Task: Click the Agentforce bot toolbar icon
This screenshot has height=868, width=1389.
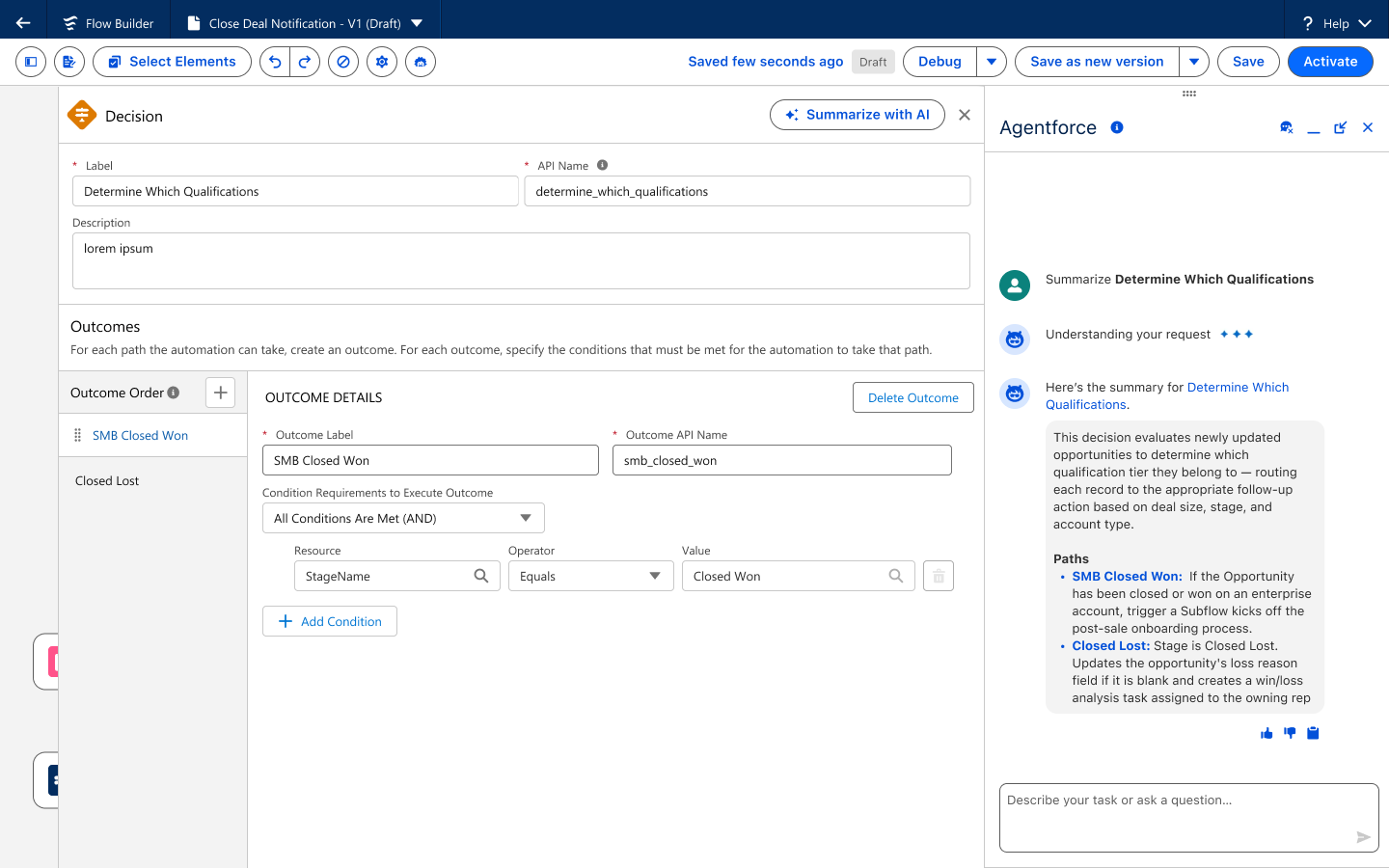Action: (421, 62)
